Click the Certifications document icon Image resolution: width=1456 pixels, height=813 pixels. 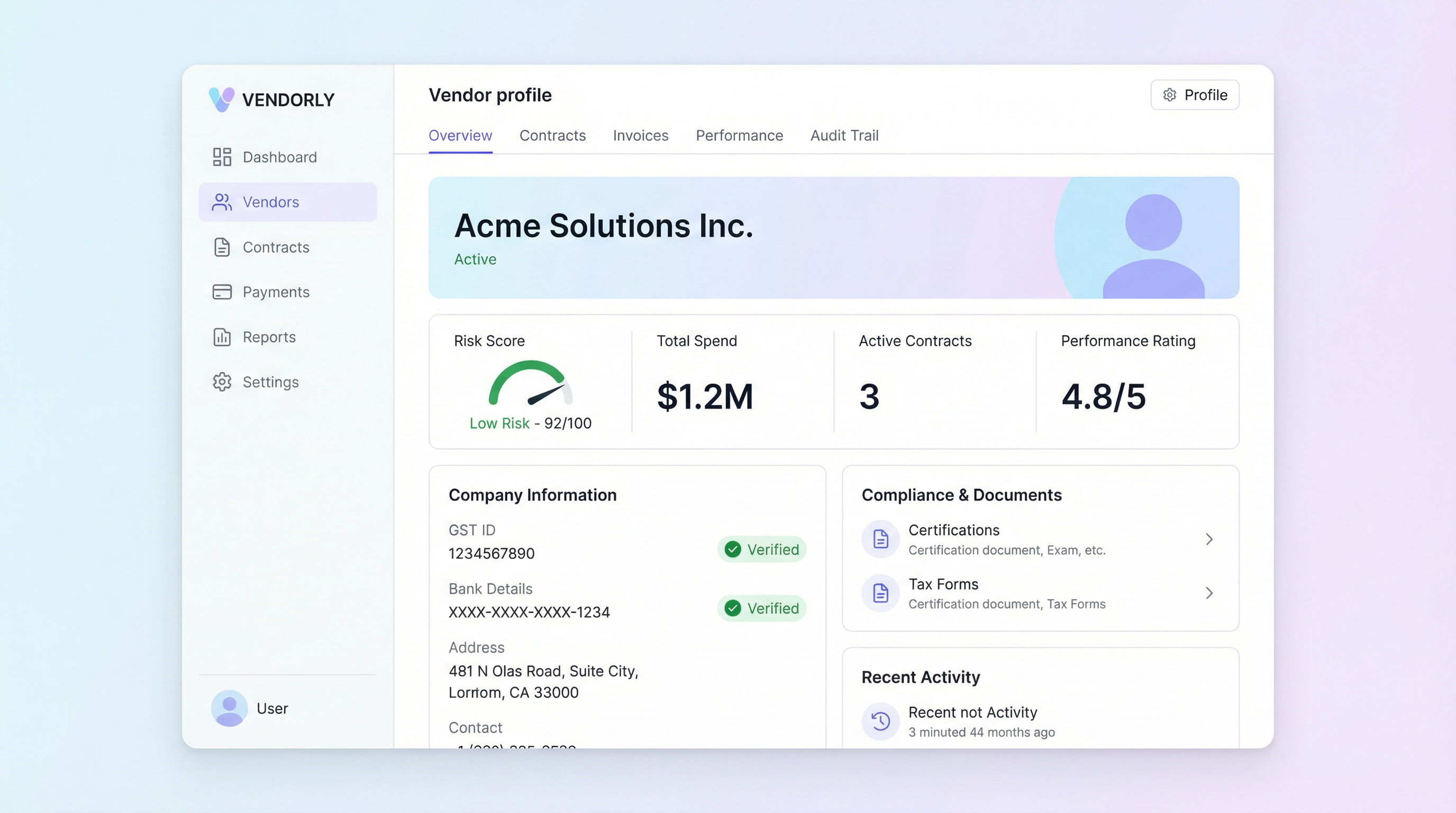pos(880,539)
